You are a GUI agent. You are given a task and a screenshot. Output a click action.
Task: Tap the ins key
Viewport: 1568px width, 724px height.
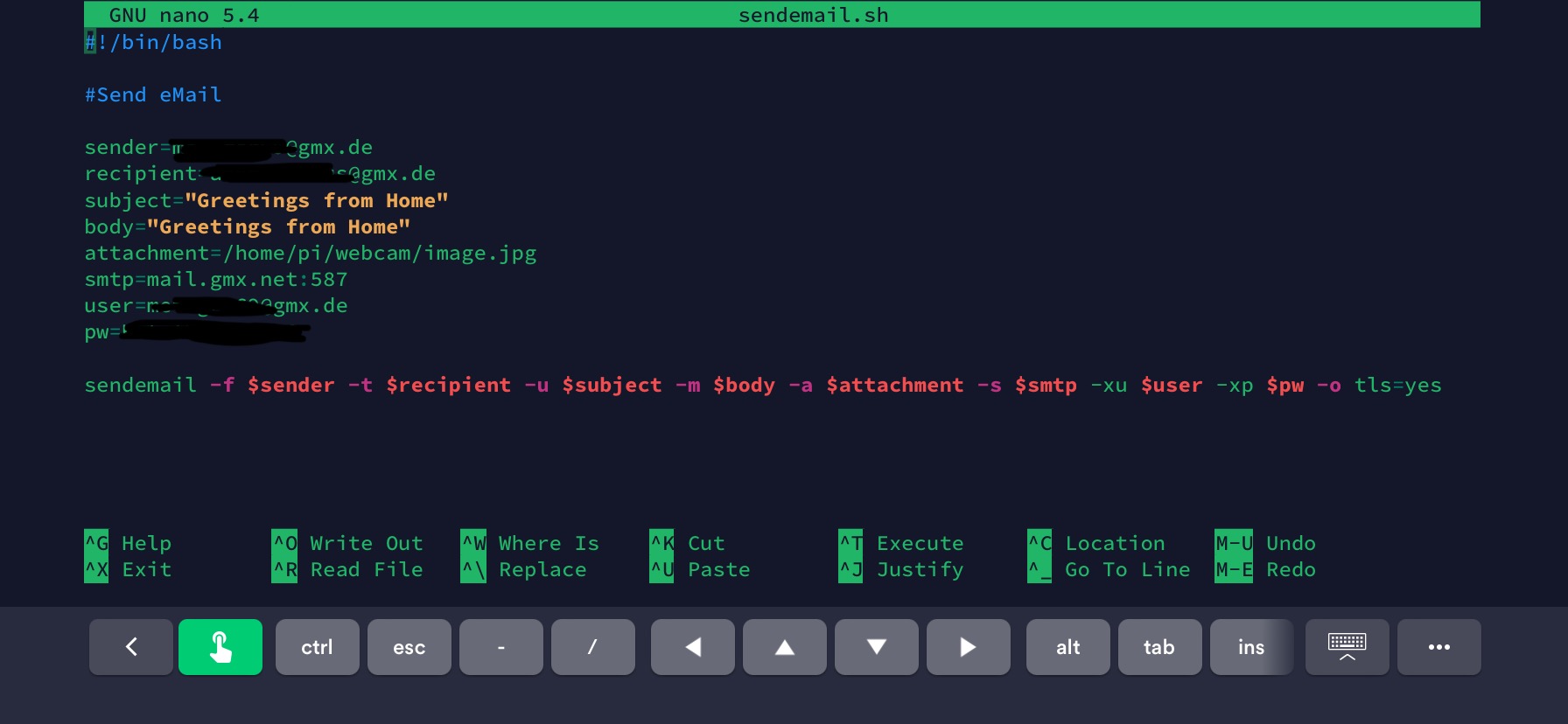click(1251, 647)
